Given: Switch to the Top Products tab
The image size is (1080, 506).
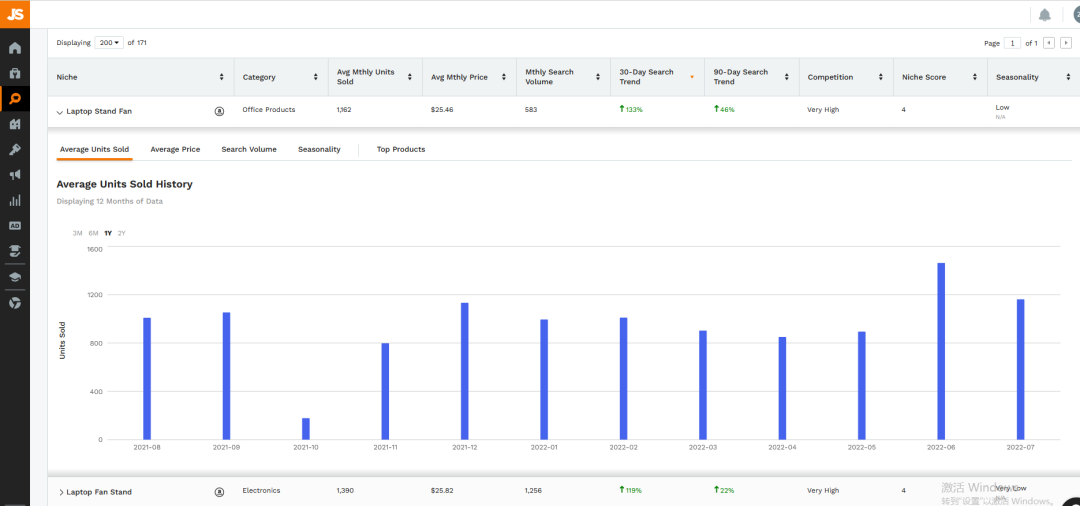Looking at the screenshot, I should [x=401, y=149].
